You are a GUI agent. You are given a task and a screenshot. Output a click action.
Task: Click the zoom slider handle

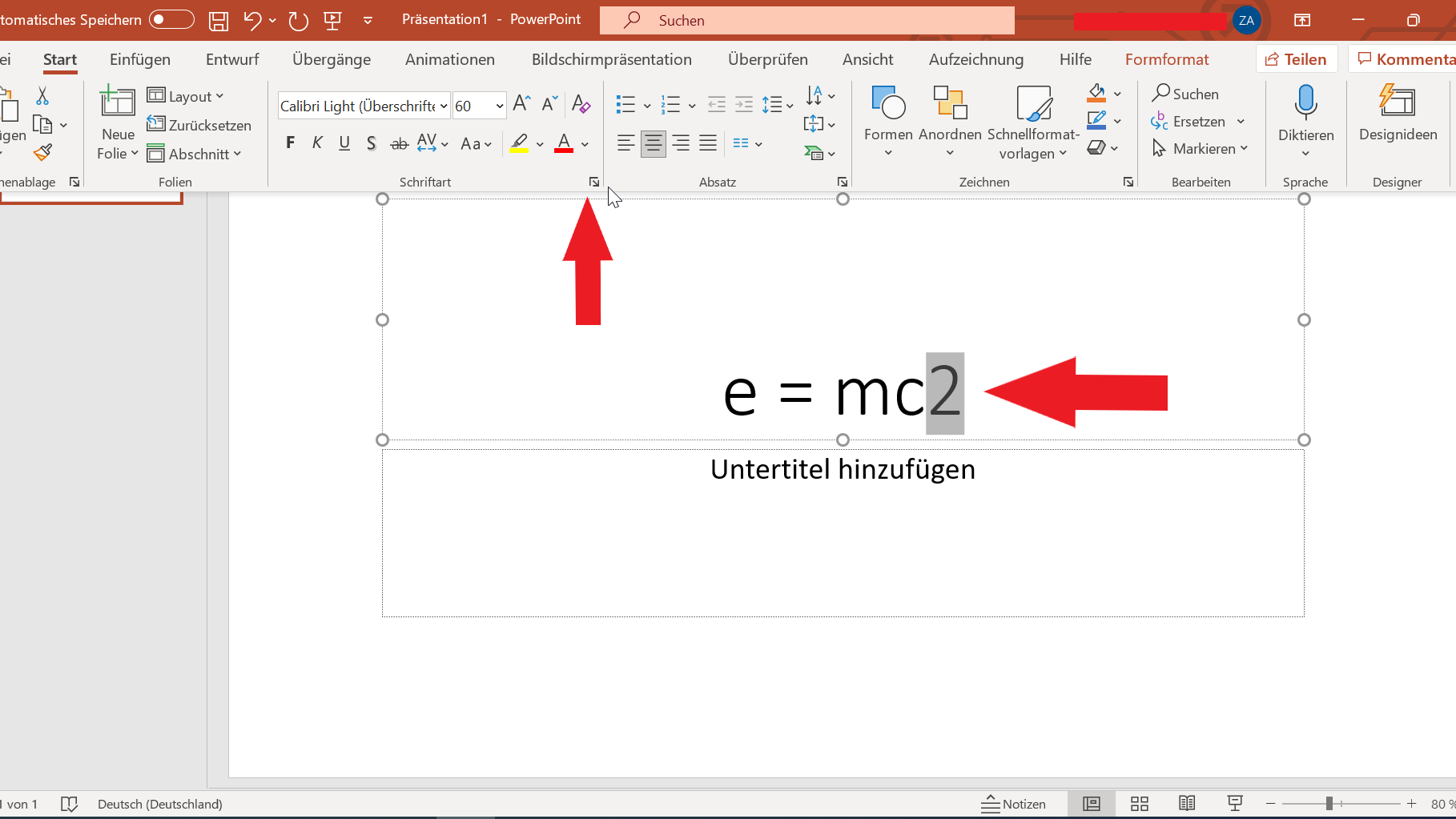tap(1329, 804)
